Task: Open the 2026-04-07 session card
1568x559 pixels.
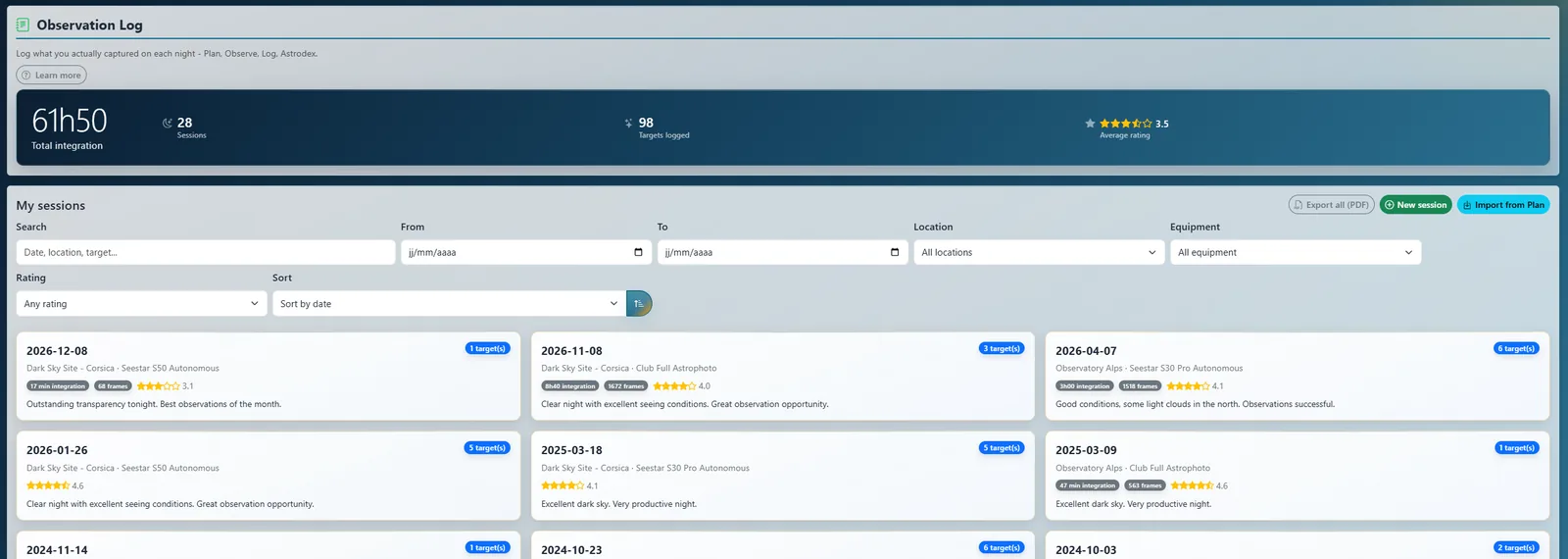Action: click(x=1298, y=377)
